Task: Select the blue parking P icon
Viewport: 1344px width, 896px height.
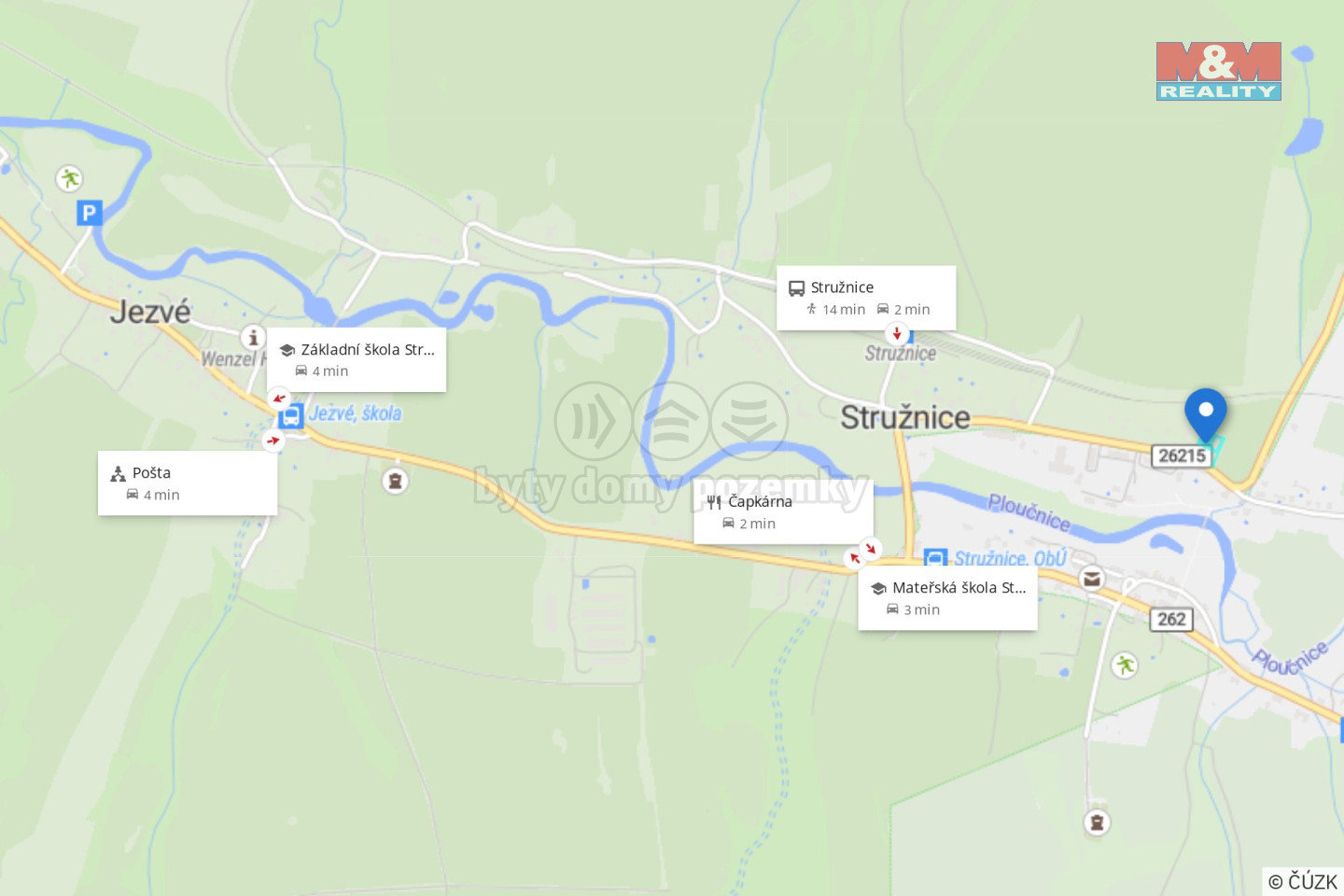Action: pos(89,213)
